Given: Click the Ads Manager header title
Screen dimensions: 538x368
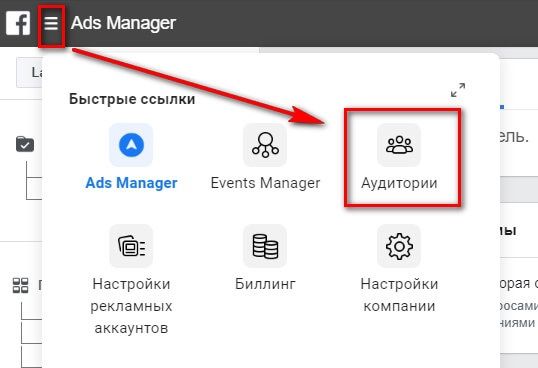Looking at the screenshot, I should tap(123, 23).
